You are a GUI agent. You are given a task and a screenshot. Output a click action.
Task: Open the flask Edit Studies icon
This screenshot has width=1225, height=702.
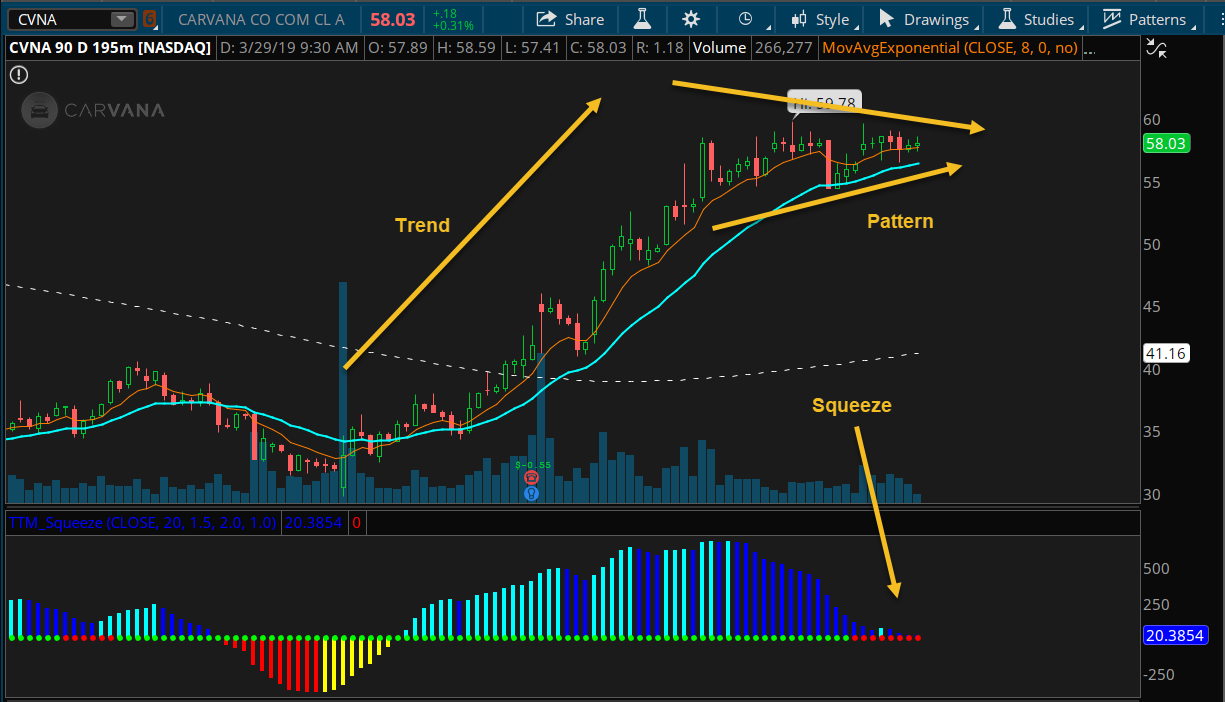coord(640,19)
